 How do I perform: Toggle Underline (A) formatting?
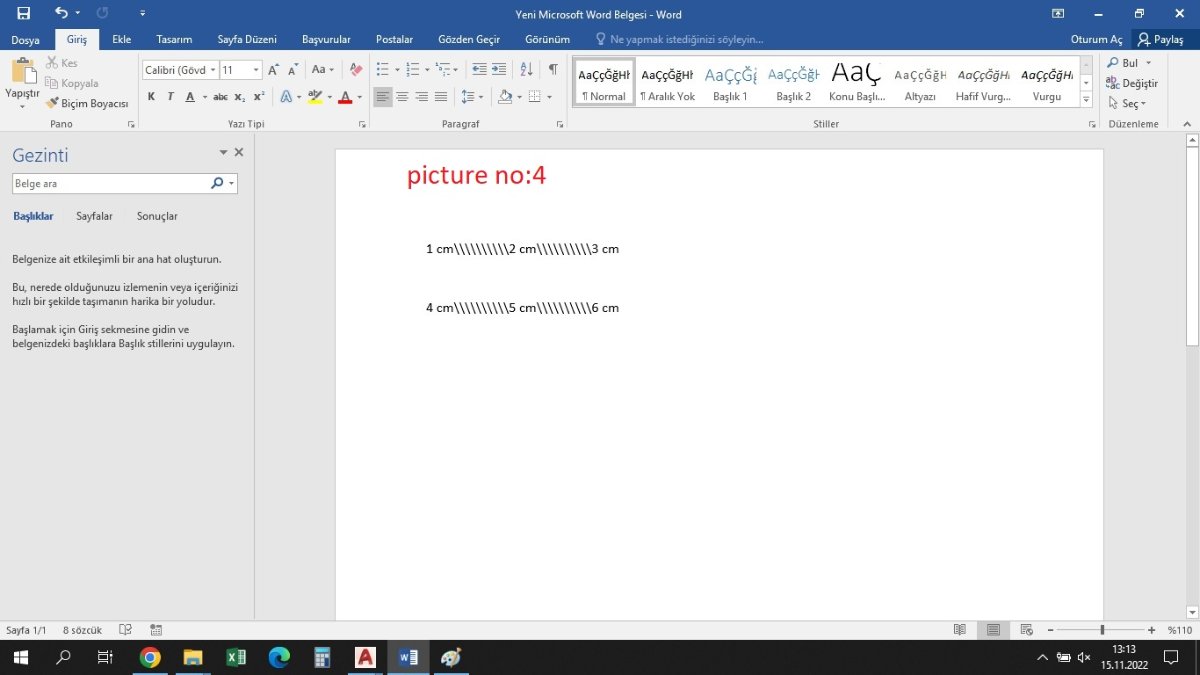pos(190,97)
